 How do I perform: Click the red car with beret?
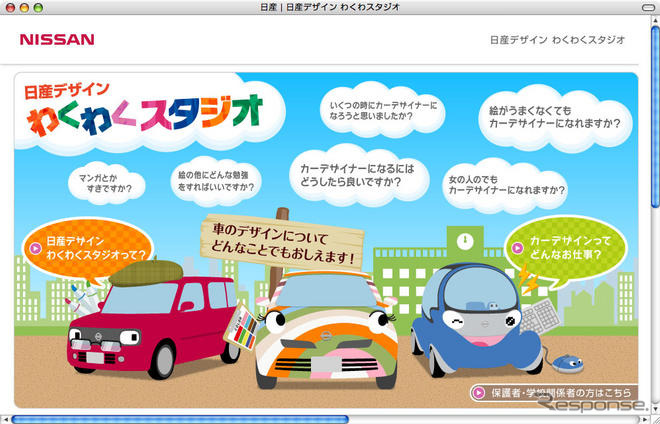[x=152, y=319]
